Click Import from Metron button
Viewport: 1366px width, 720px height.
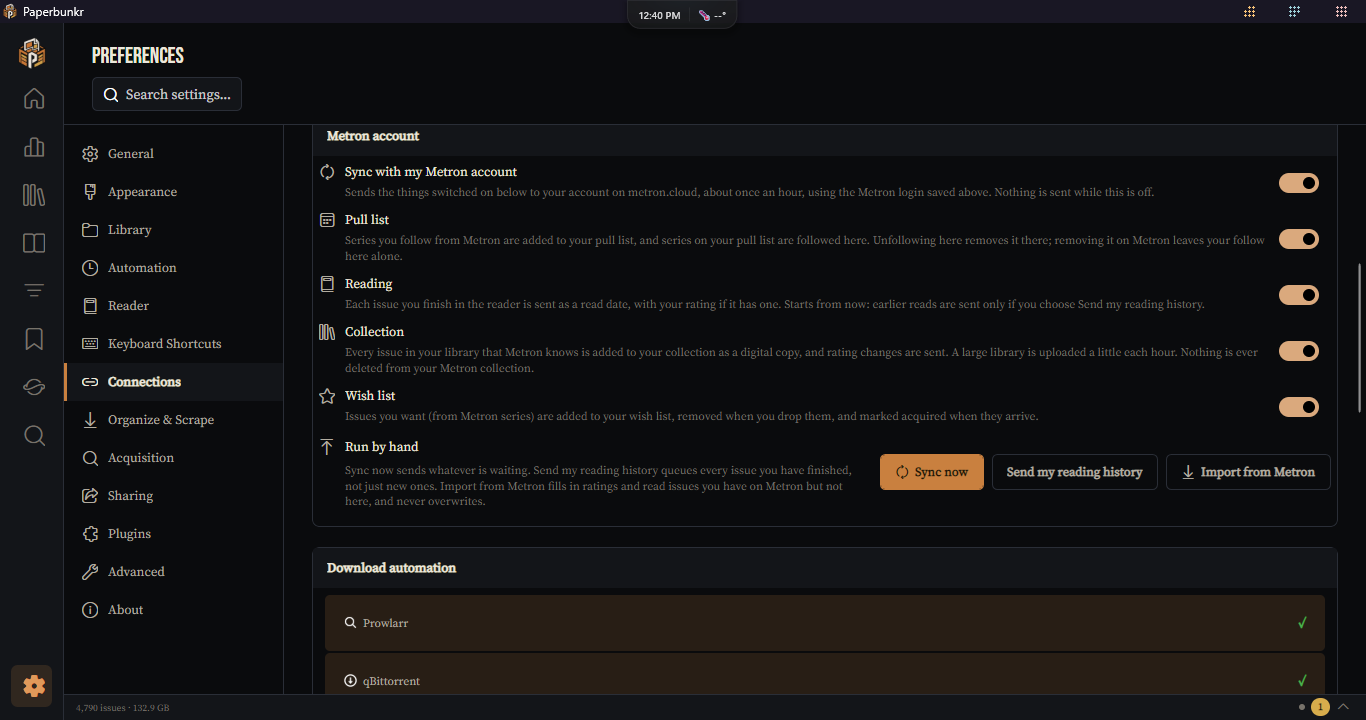(1248, 472)
